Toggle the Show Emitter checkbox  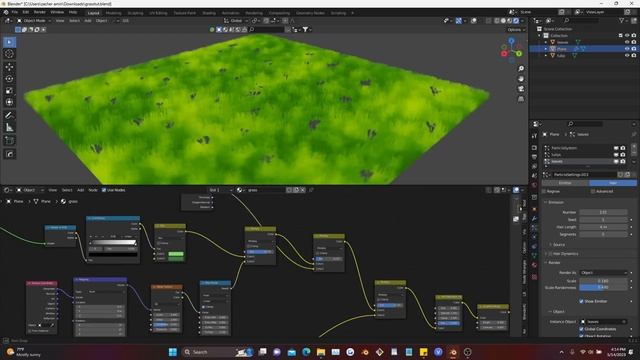point(581,301)
